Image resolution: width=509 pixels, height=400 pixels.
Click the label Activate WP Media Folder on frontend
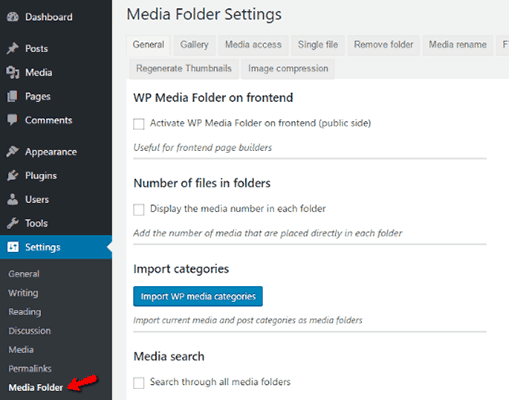260,123
